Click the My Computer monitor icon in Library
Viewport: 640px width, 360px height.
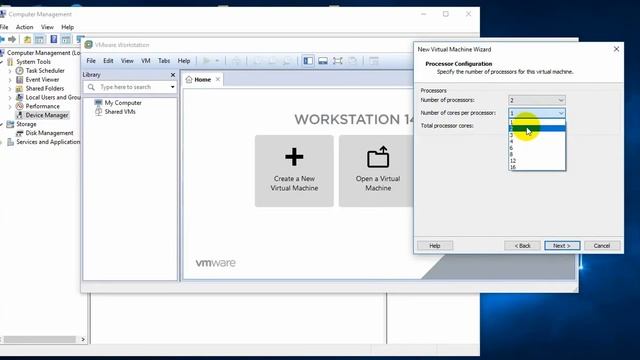pyautogui.click(x=98, y=102)
